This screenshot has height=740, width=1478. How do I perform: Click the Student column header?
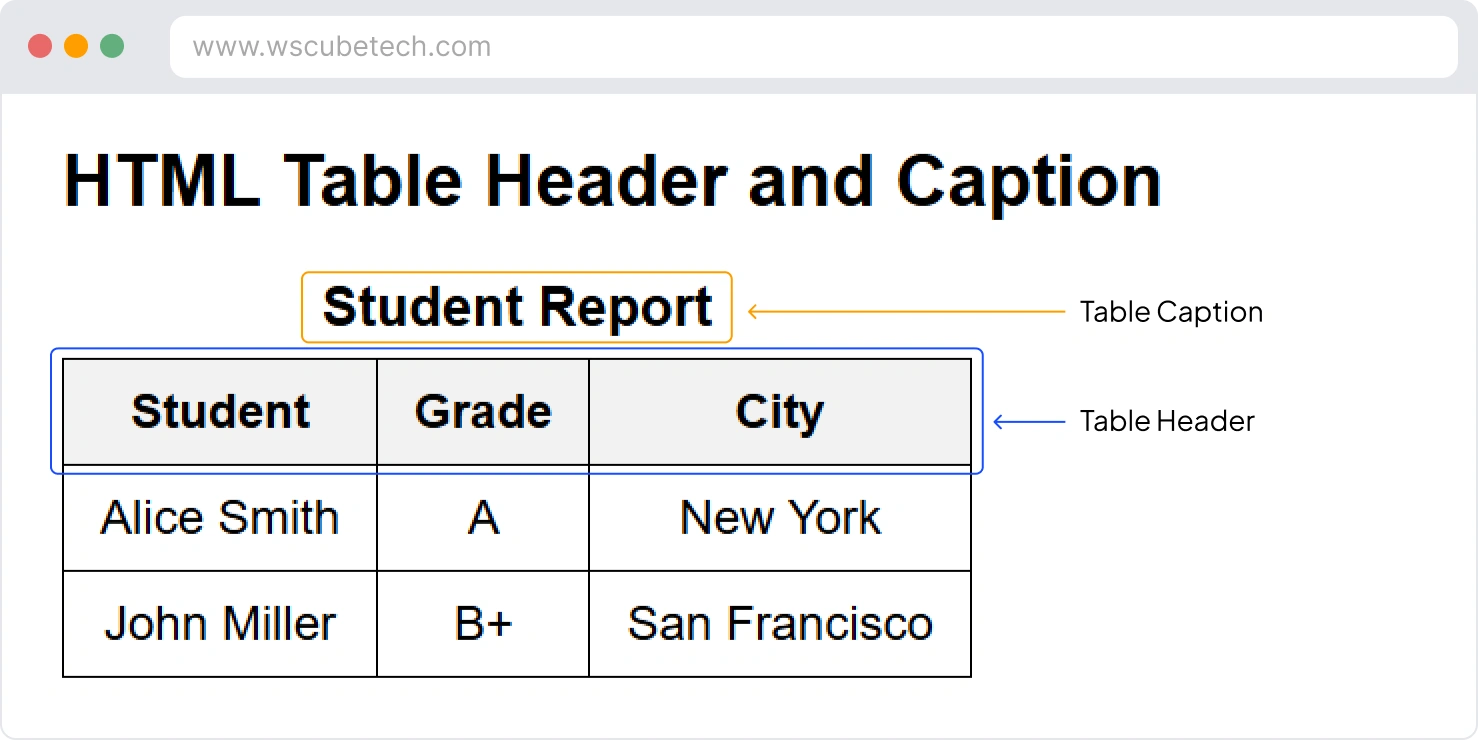tap(220, 412)
